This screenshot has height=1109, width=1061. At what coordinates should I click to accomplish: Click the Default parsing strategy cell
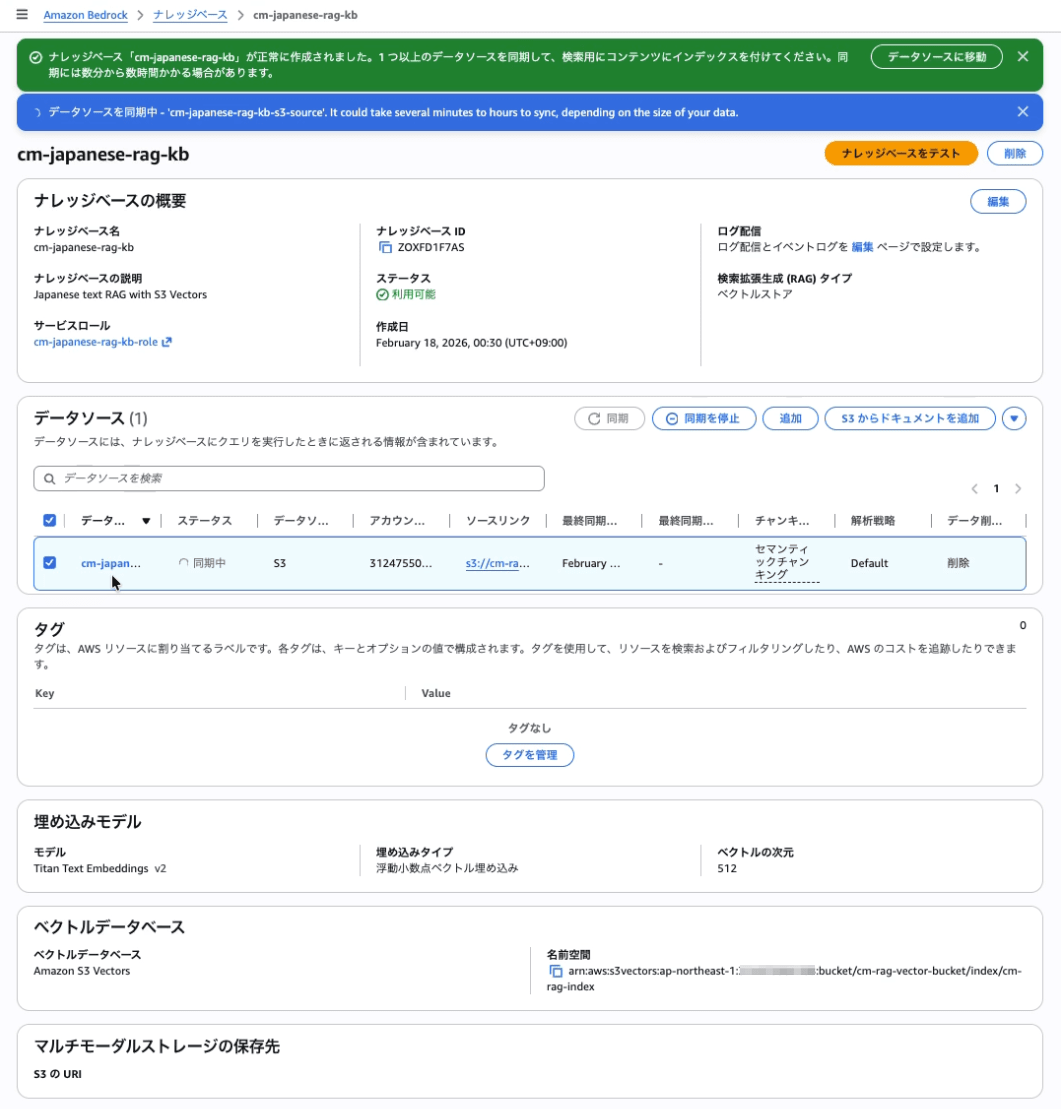coord(869,563)
